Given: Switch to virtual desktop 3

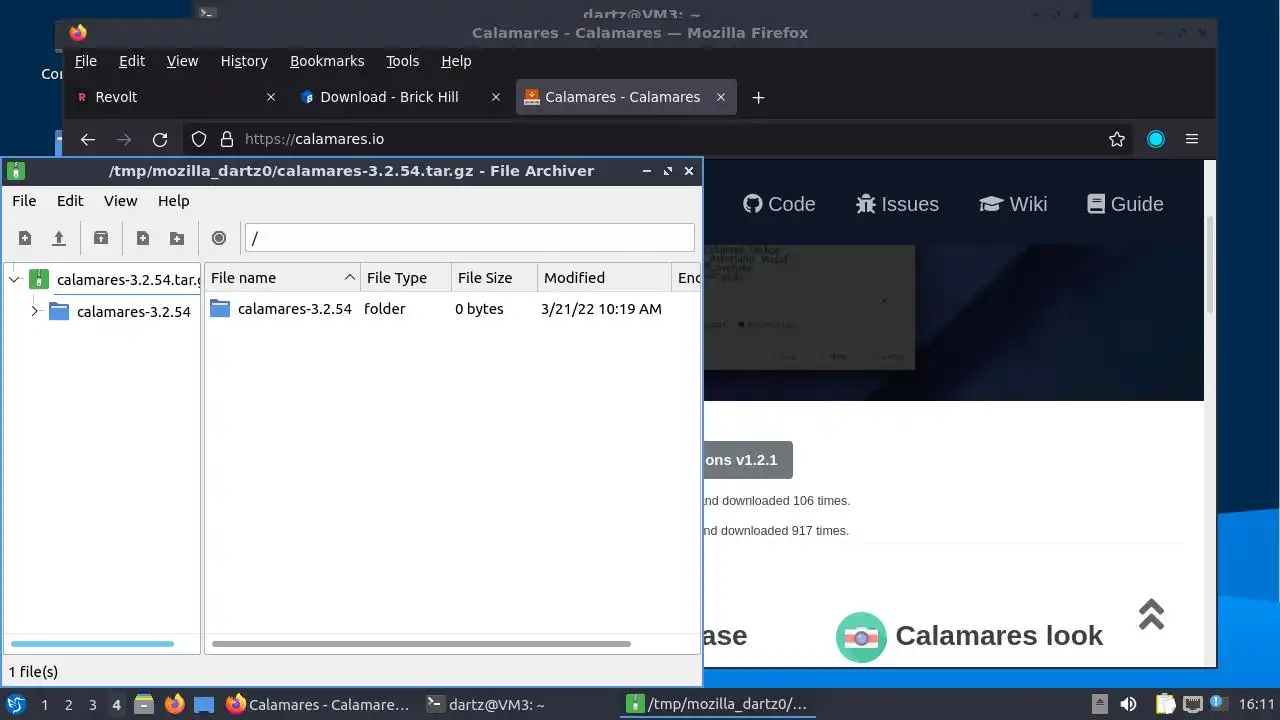Looking at the screenshot, I should pos(92,705).
